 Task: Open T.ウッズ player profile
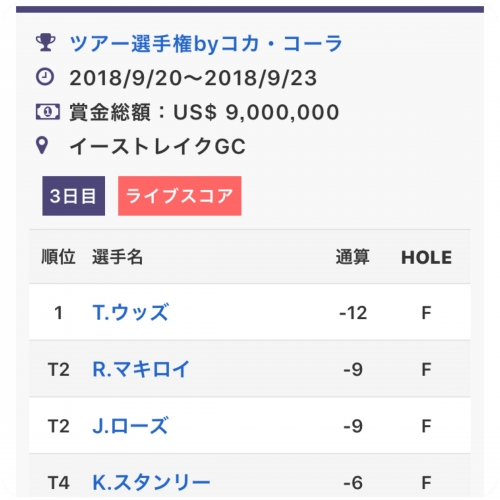pos(131,313)
